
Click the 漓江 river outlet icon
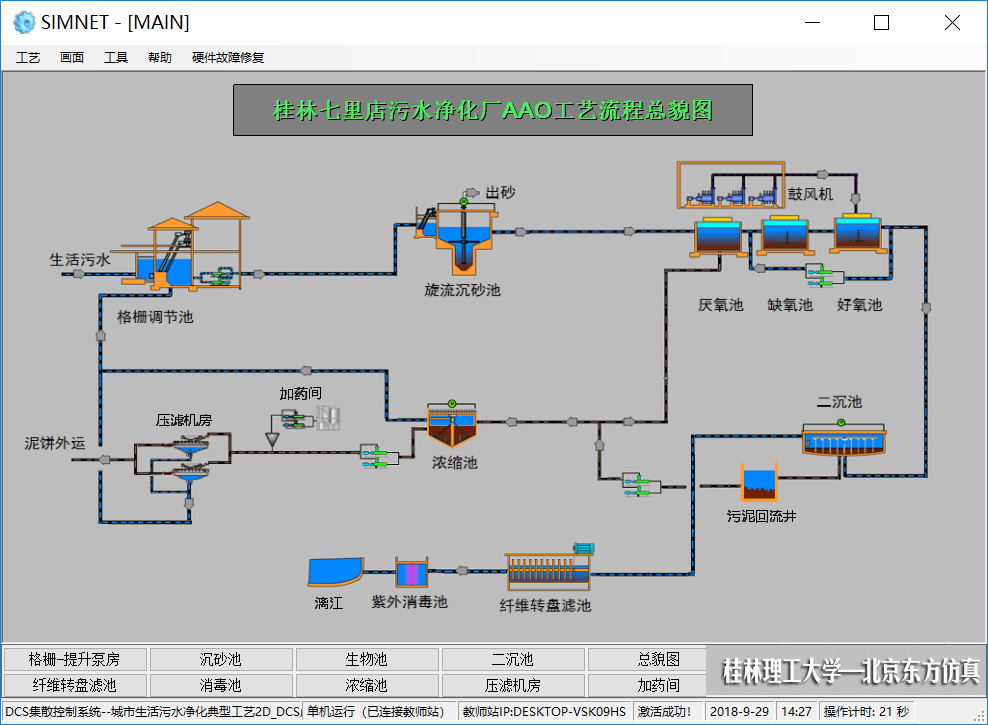334,571
